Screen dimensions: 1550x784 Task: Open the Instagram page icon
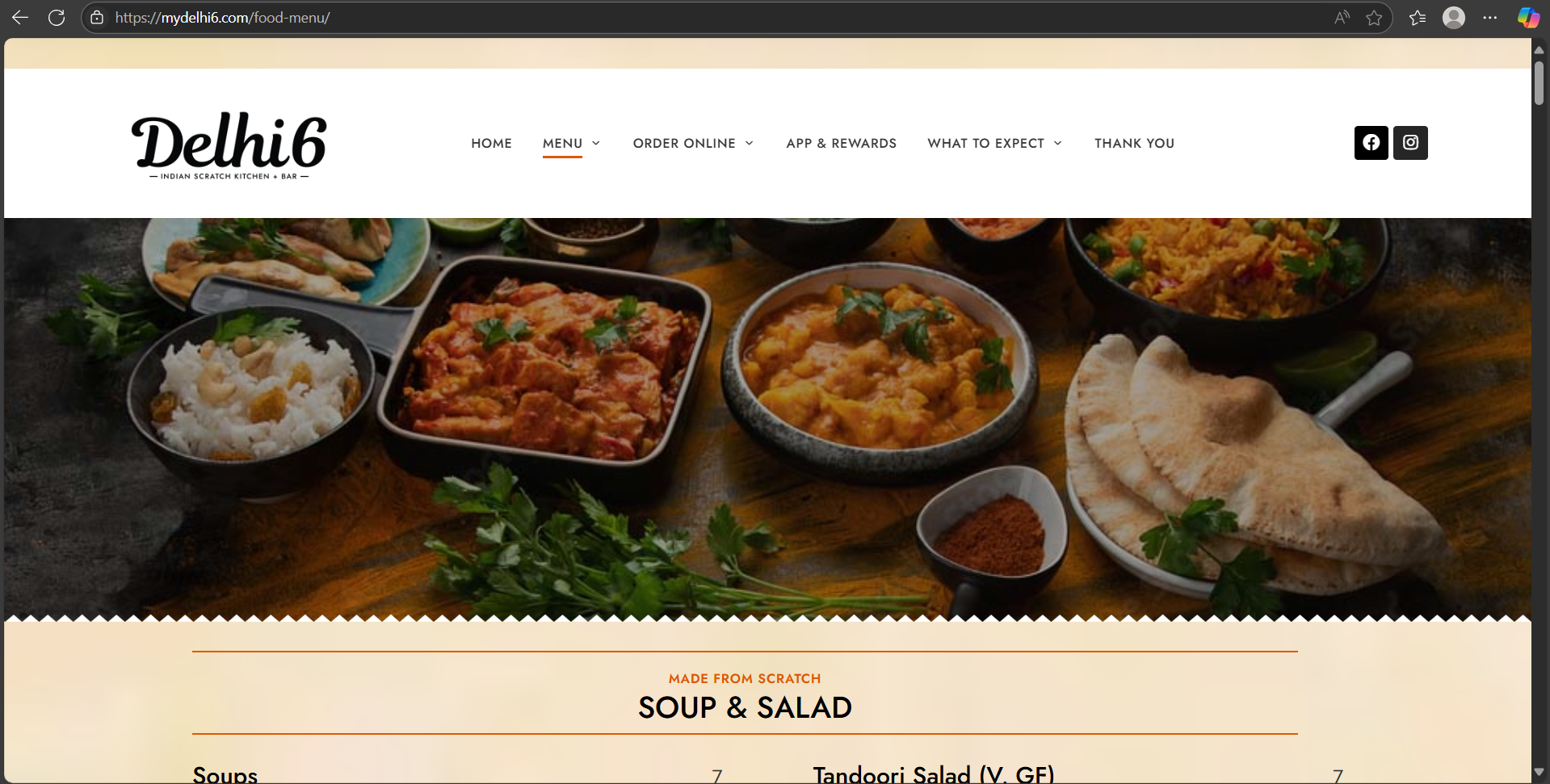coord(1410,143)
